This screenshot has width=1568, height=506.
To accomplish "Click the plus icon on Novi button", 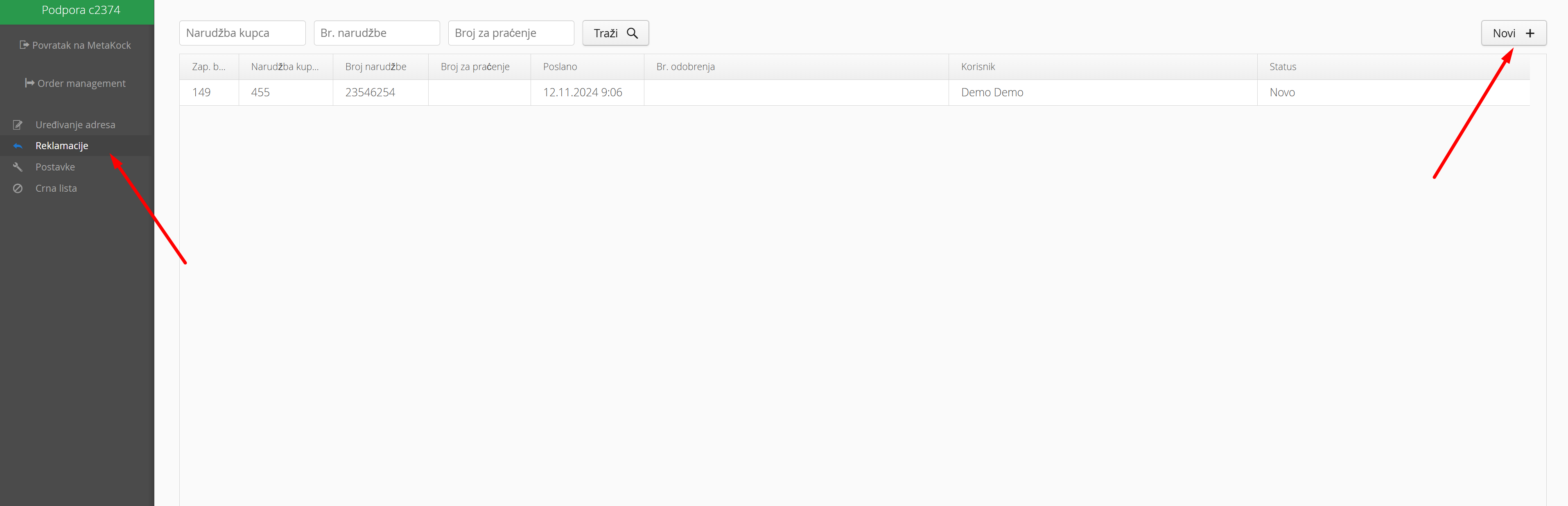I will [x=1530, y=33].
